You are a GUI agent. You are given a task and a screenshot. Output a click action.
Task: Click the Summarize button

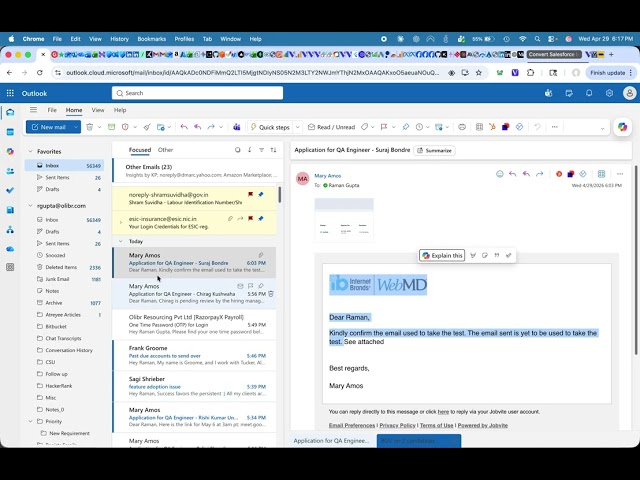(435, 150)
